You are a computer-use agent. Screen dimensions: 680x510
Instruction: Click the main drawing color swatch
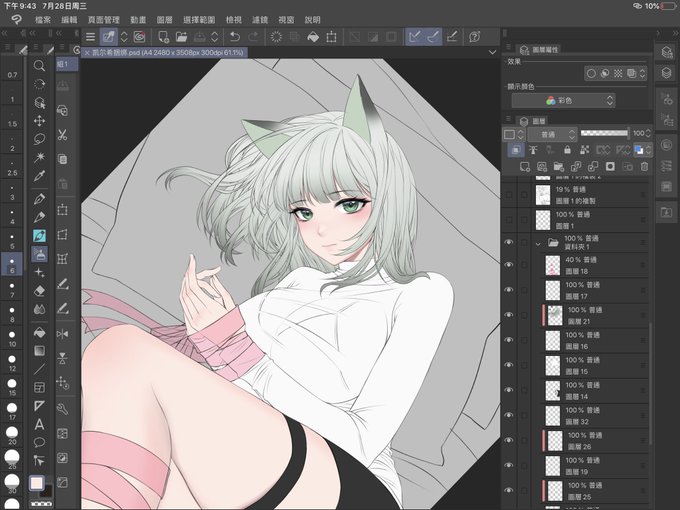click(36, 483)
